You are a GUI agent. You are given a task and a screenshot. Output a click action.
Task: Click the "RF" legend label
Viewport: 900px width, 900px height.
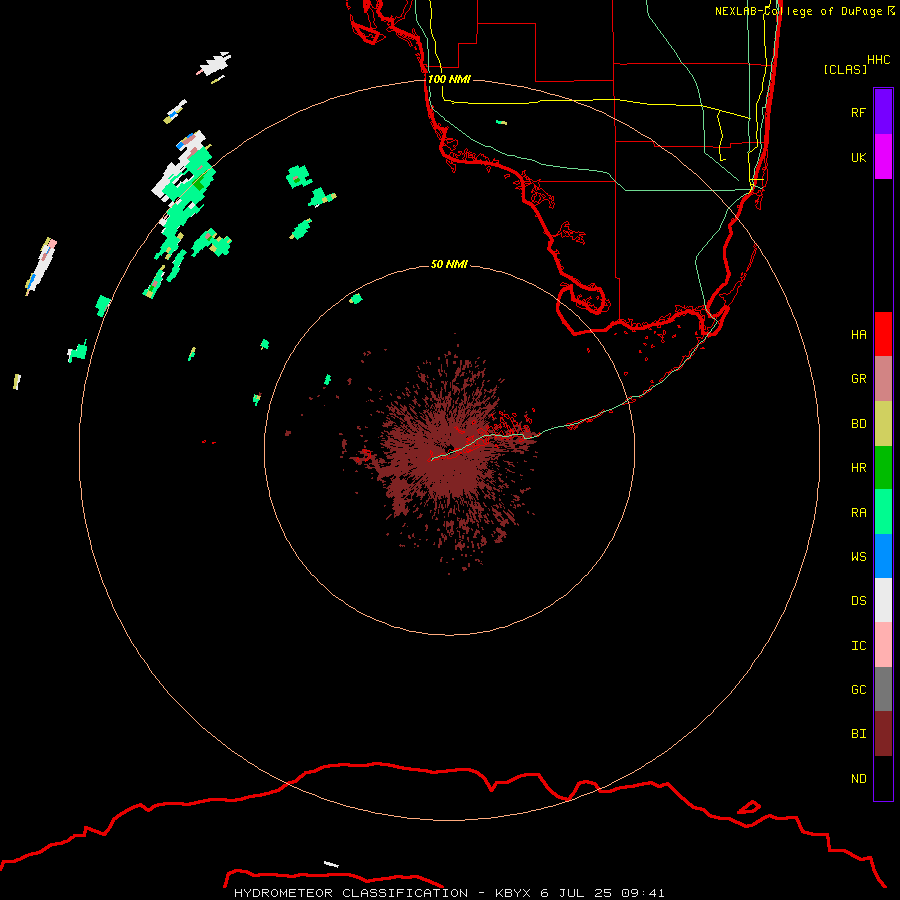point(858,112)
